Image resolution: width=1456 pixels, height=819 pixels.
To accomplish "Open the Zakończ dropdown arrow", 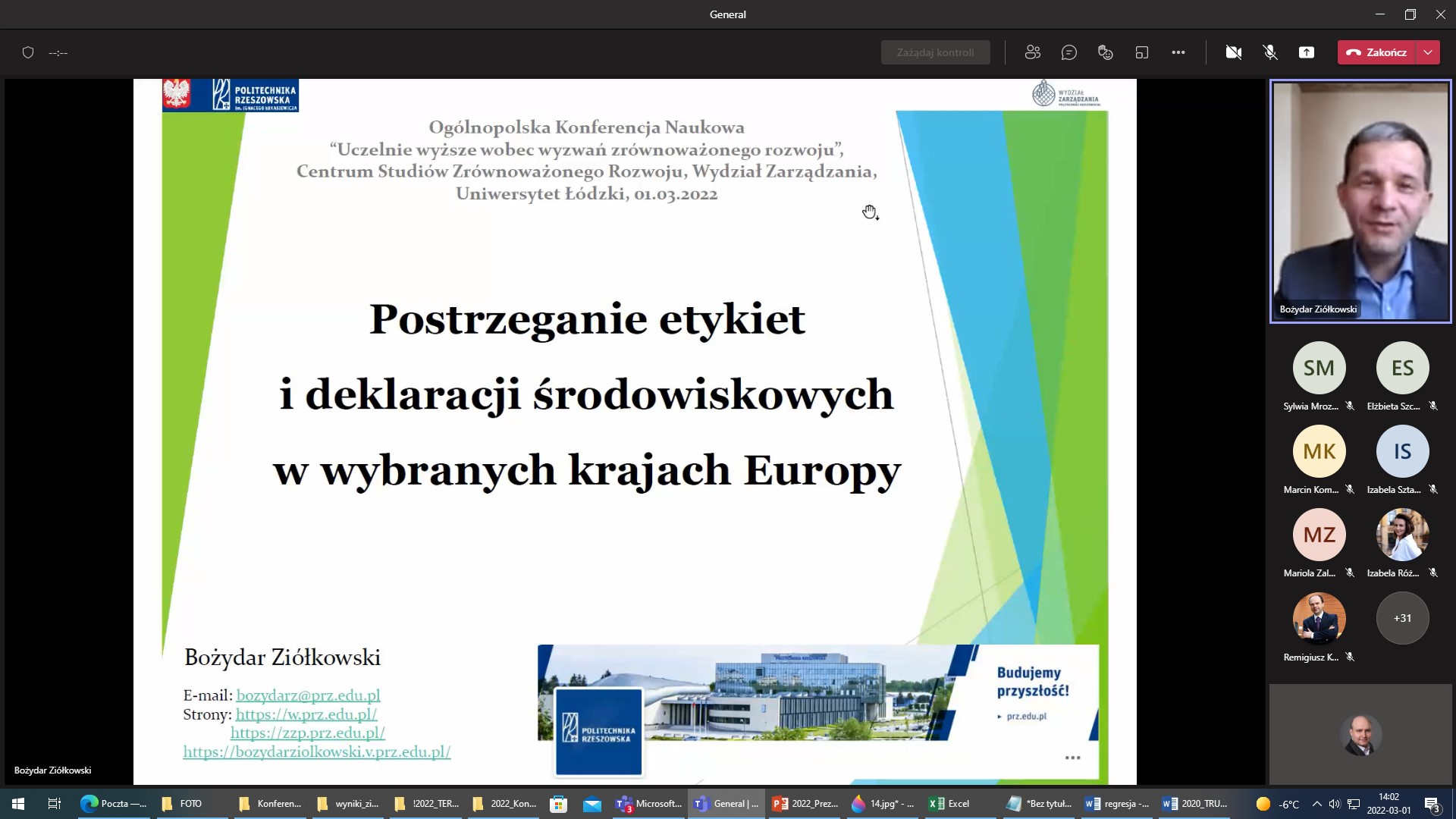I will pos(1429,52).
